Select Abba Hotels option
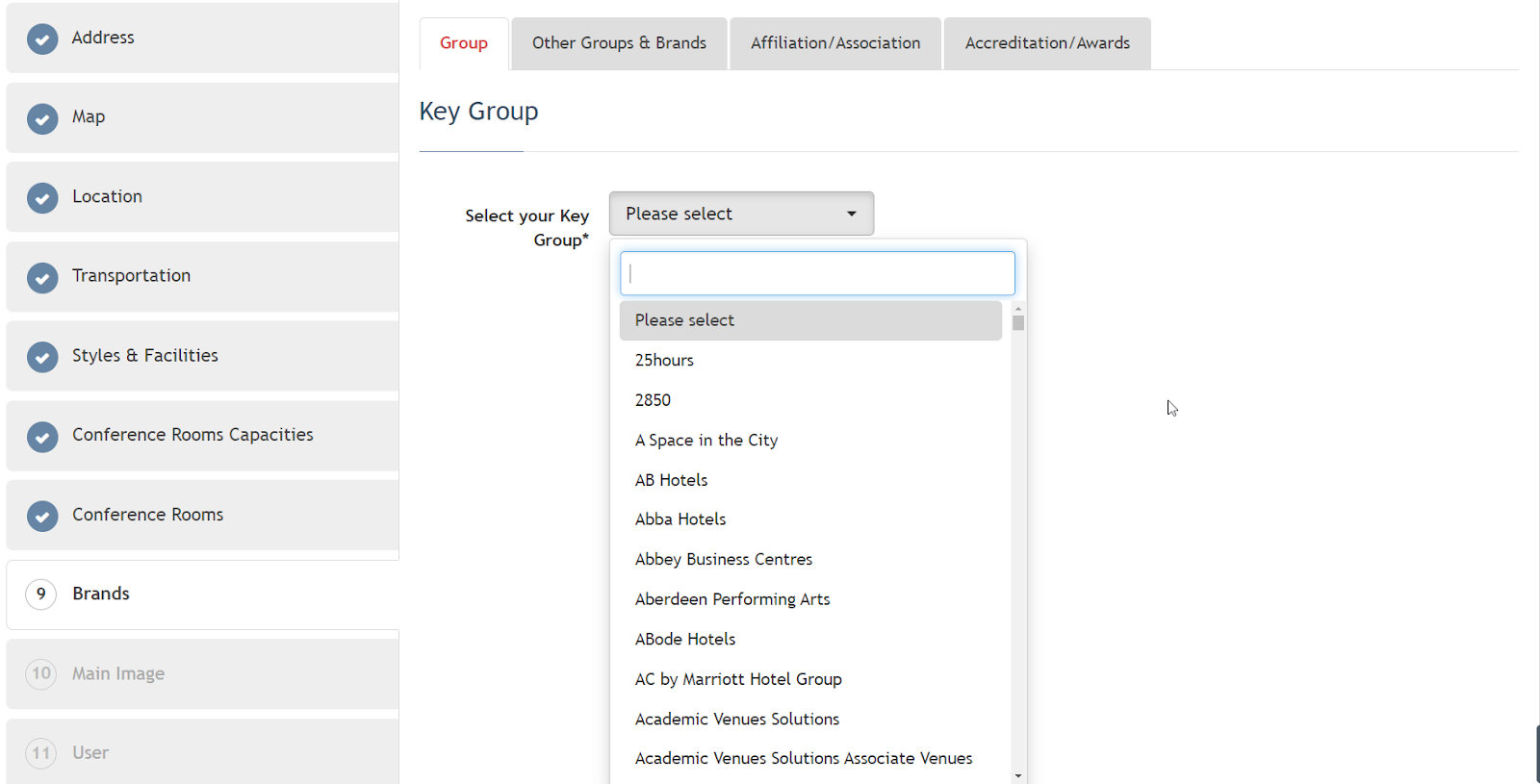 [810, 519]
